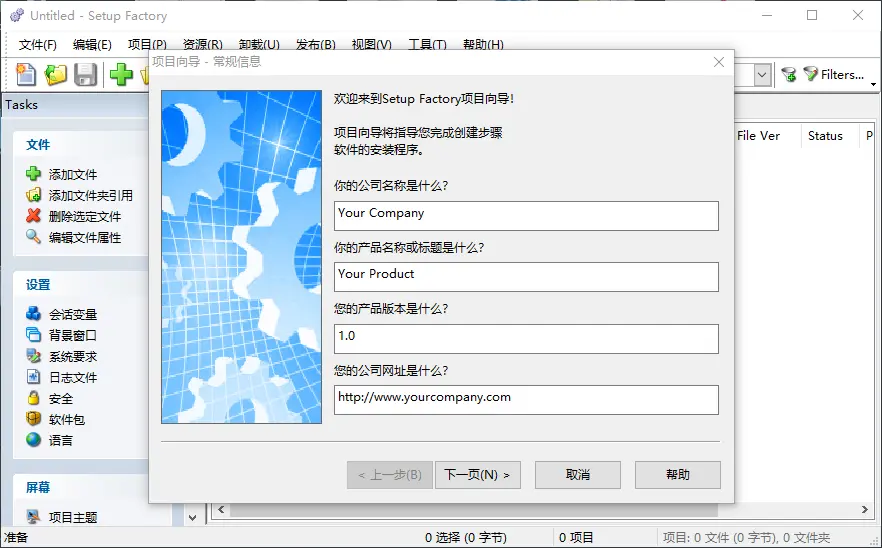Click the 设置 section header in Tasks
The width and height of the screenshot is (882, 548).
tap(38, 285)
